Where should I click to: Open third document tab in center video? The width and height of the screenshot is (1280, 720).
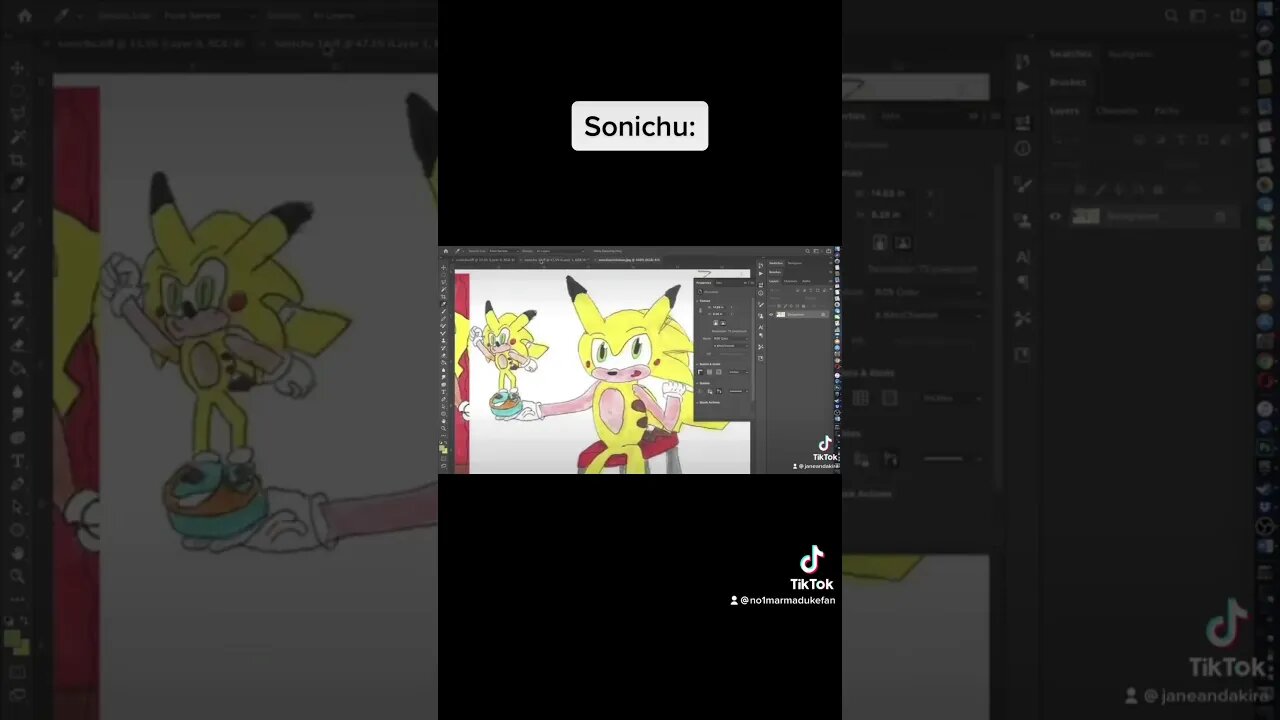[x=628, y=260]
